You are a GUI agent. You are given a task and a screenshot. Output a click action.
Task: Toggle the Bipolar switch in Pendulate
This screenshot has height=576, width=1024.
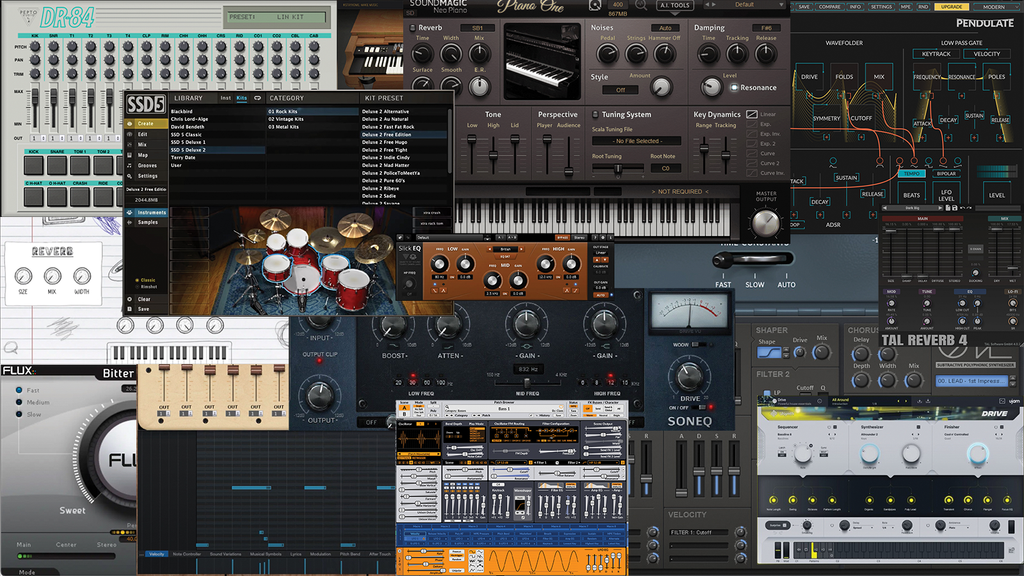946,171
